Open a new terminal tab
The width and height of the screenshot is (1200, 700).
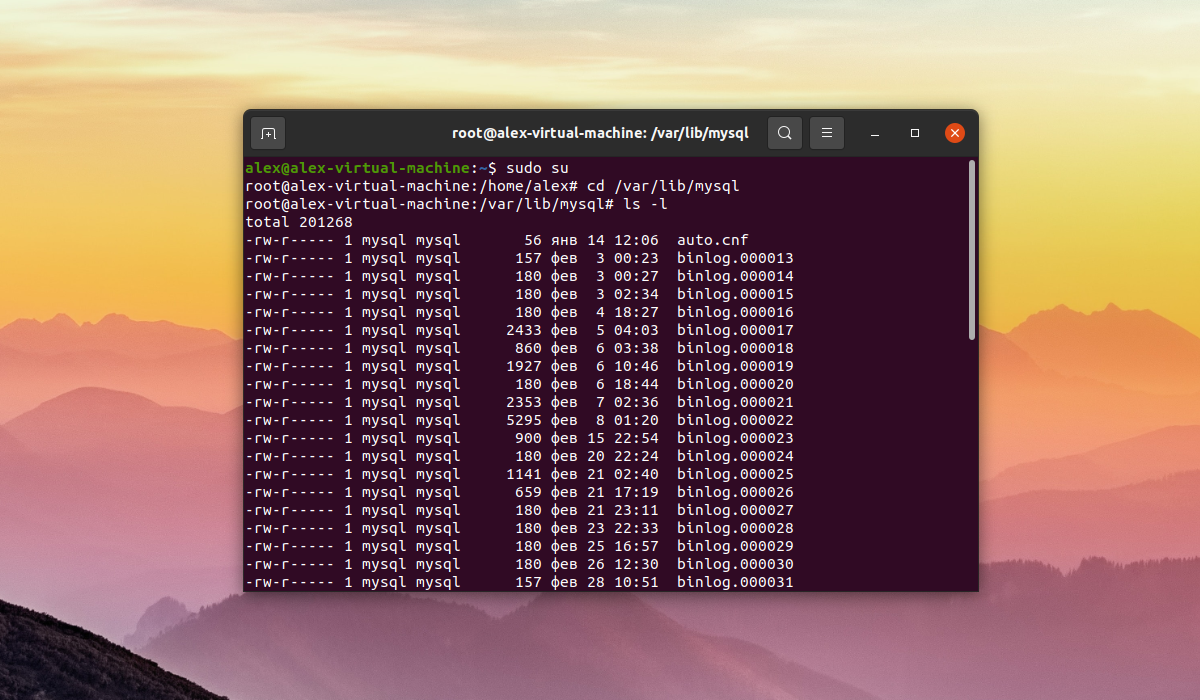[267, 132]
